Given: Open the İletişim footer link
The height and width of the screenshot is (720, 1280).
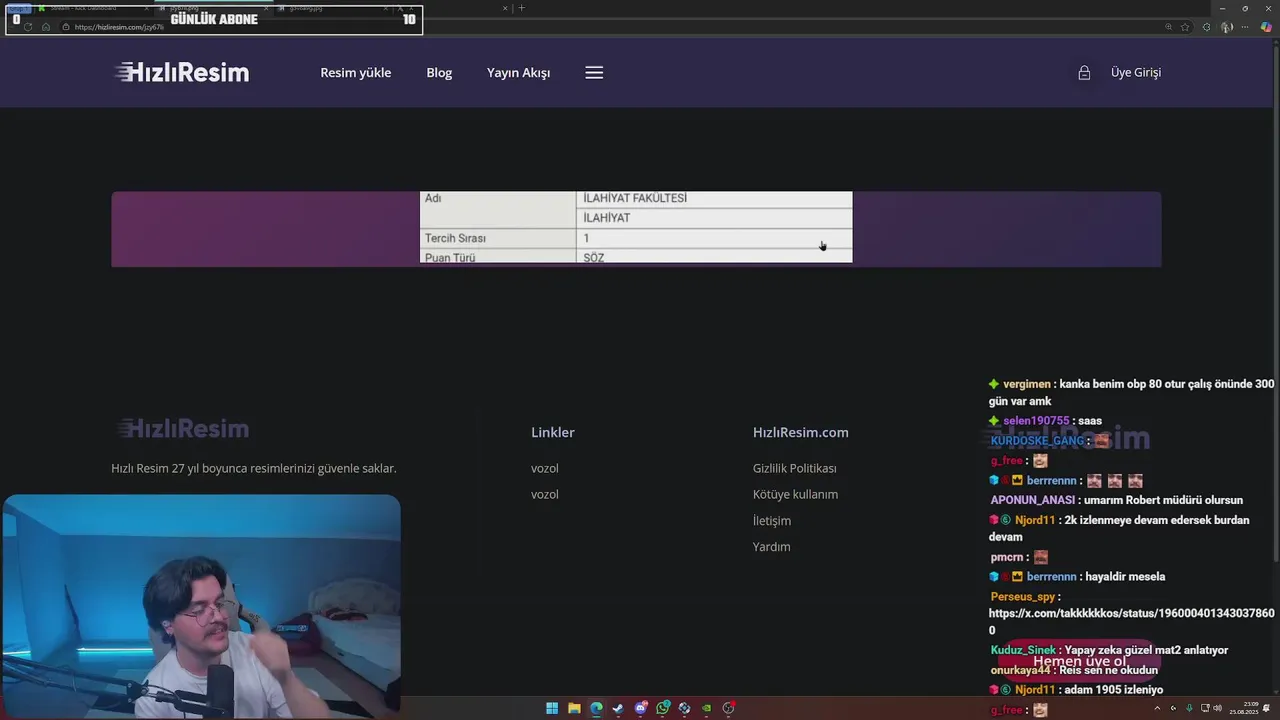Looking at the screenshot, I should (771, 520).
